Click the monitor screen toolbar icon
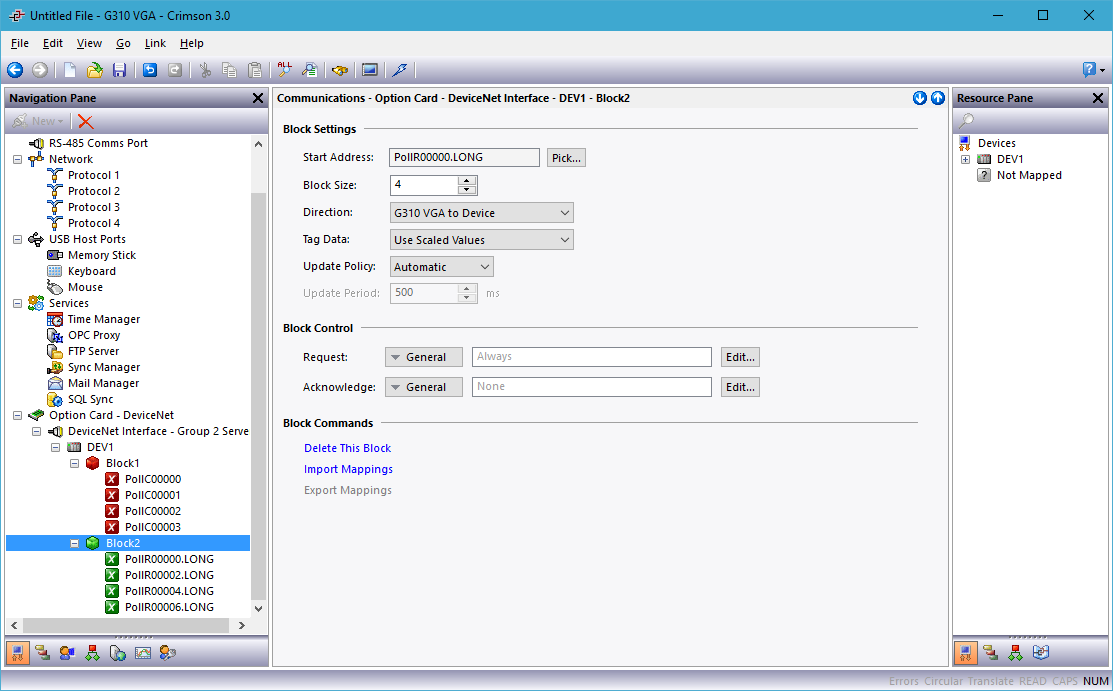The height and width of the screenshot is (691, 1113). point(369,70)
